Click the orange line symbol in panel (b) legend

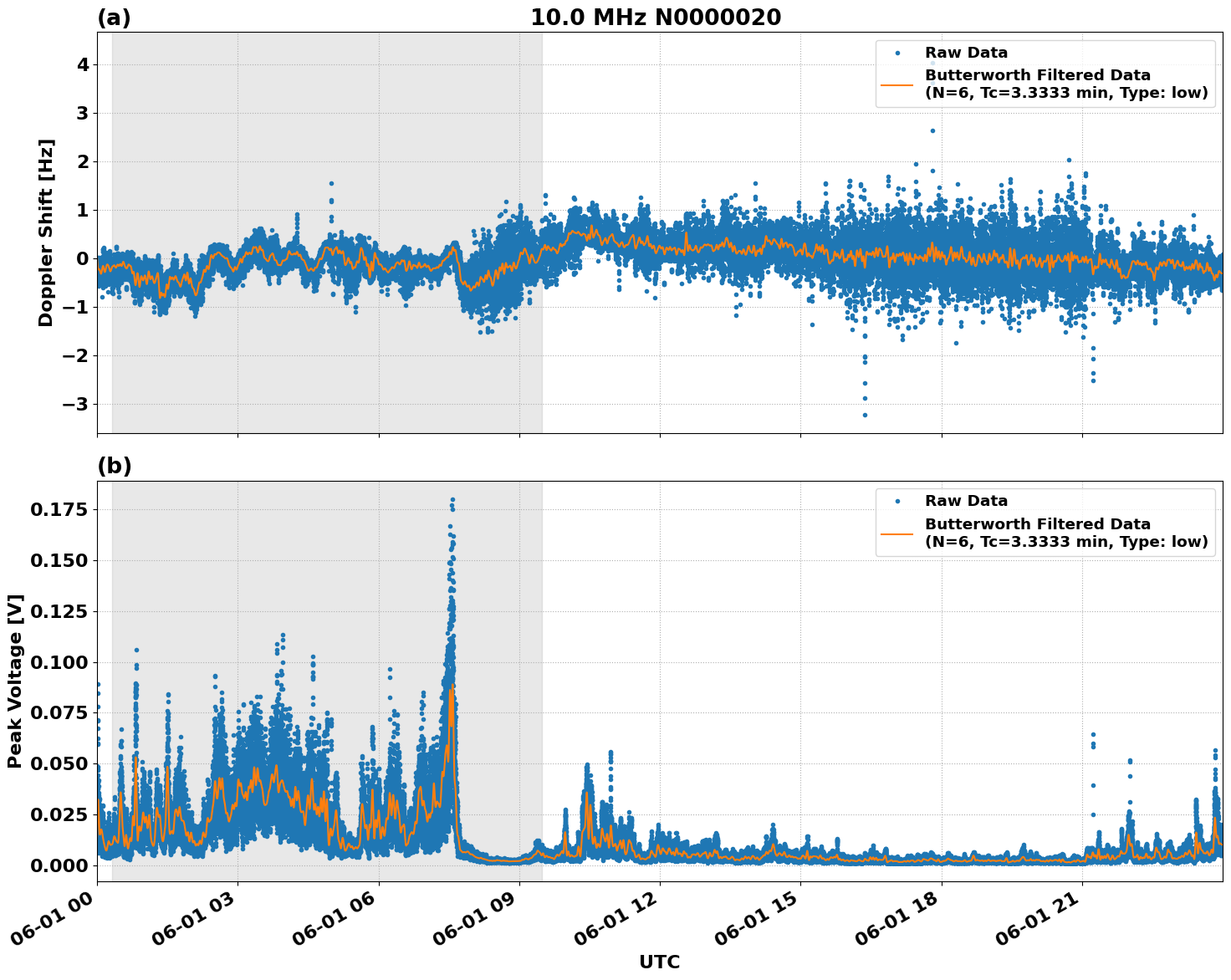896,532
